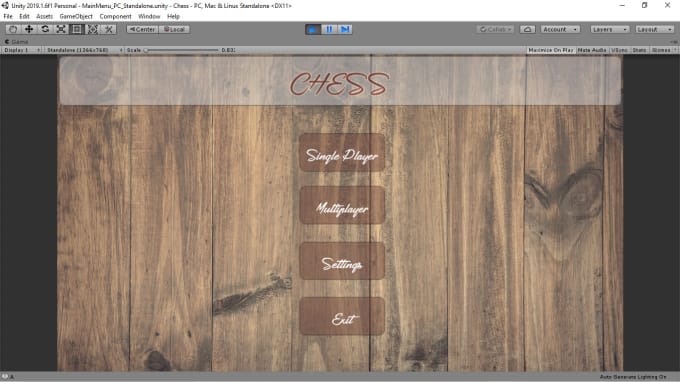This screenshot has width=680, height=382.
Task: Pause the running game
Action: pos(329,29)
